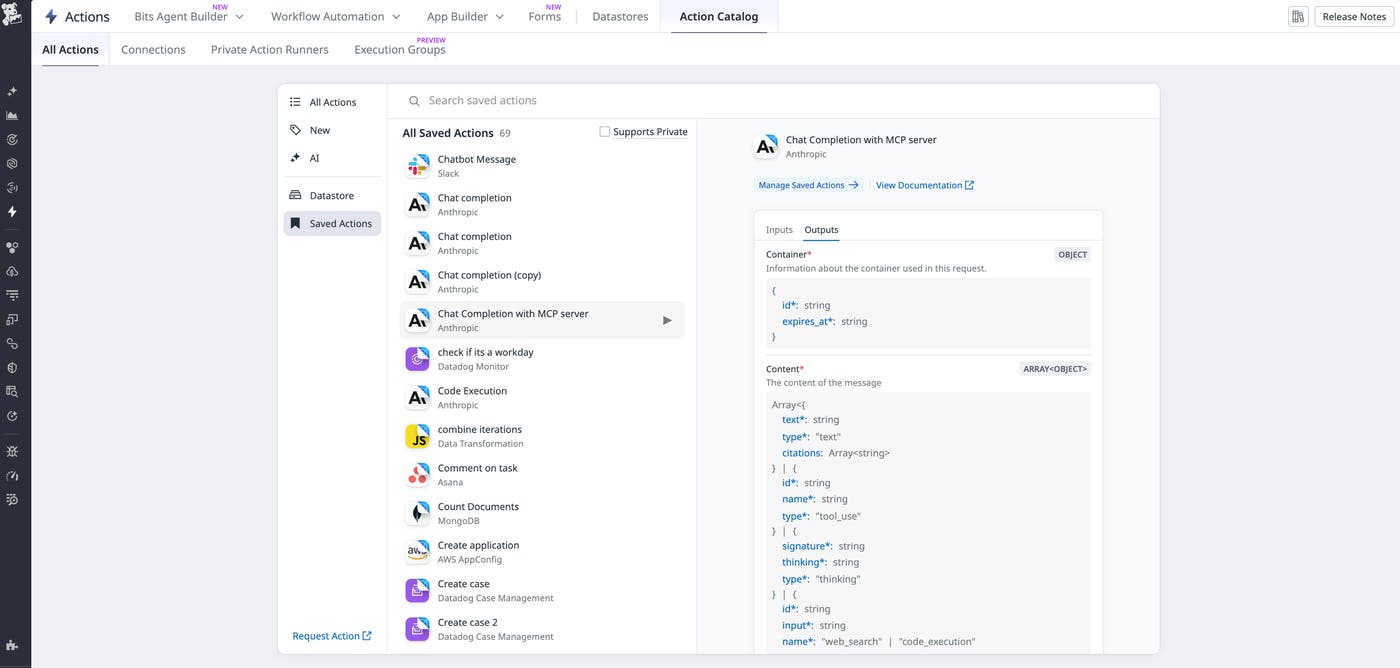Click the ARRAY<OBJECT> type badge for Content

point(1055,369)
